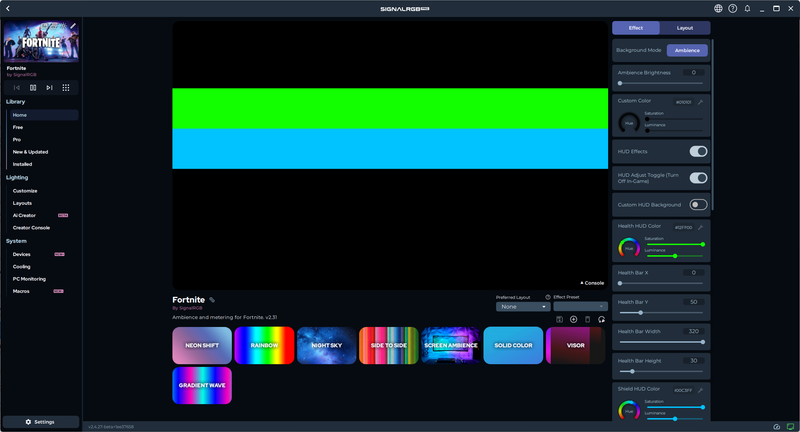Image resolution: width=800 pixels, height=432 pixels.
Task: Delete the effect preset via trash icon
Action: point(587,319)
